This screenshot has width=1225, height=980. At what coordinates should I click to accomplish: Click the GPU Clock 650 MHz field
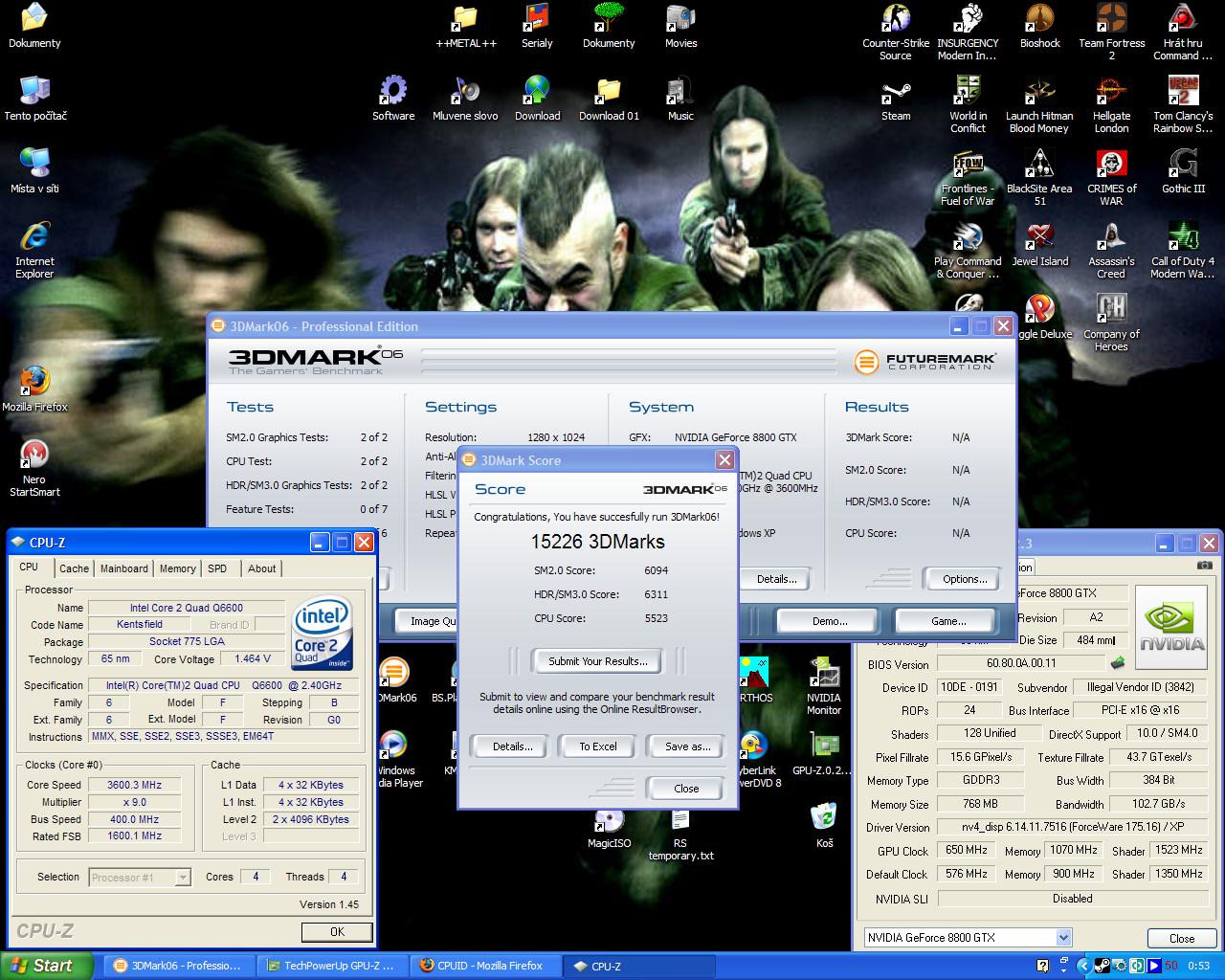966,850
